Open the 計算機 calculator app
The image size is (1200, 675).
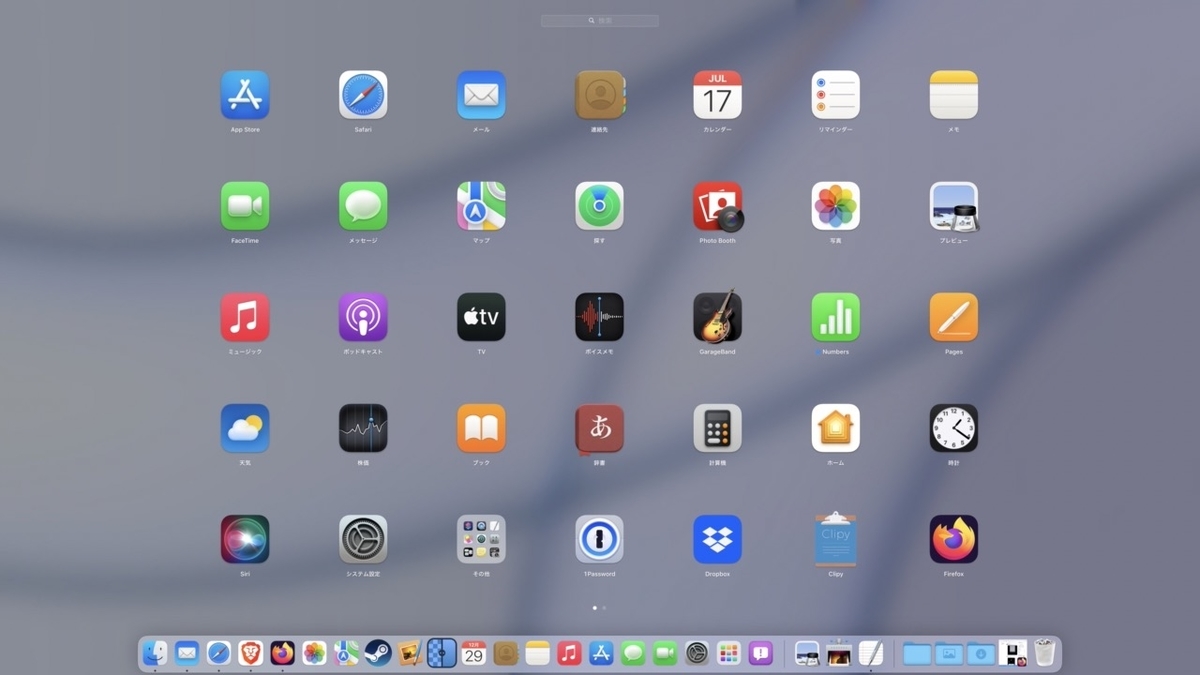click(x=717, y=428)
